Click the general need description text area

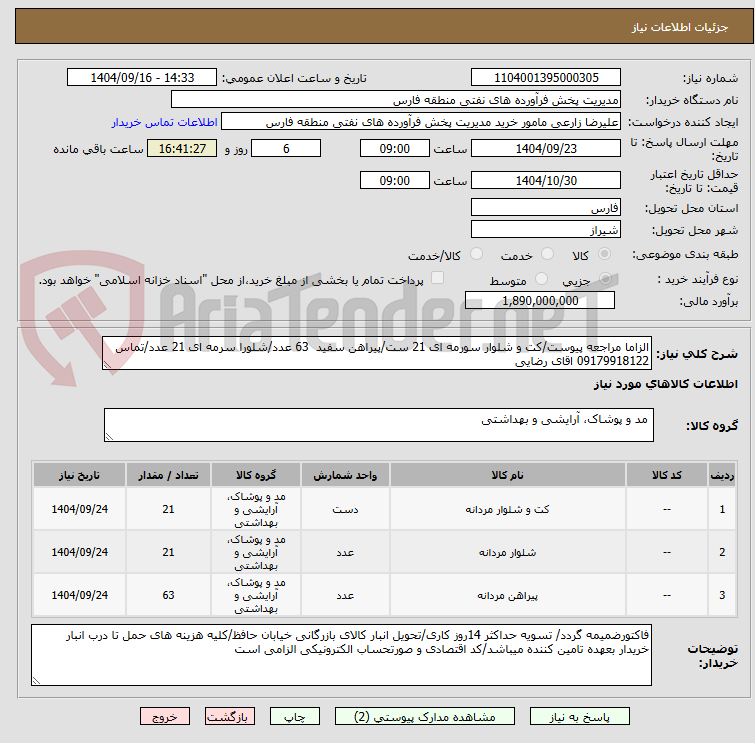pos(377,353)
